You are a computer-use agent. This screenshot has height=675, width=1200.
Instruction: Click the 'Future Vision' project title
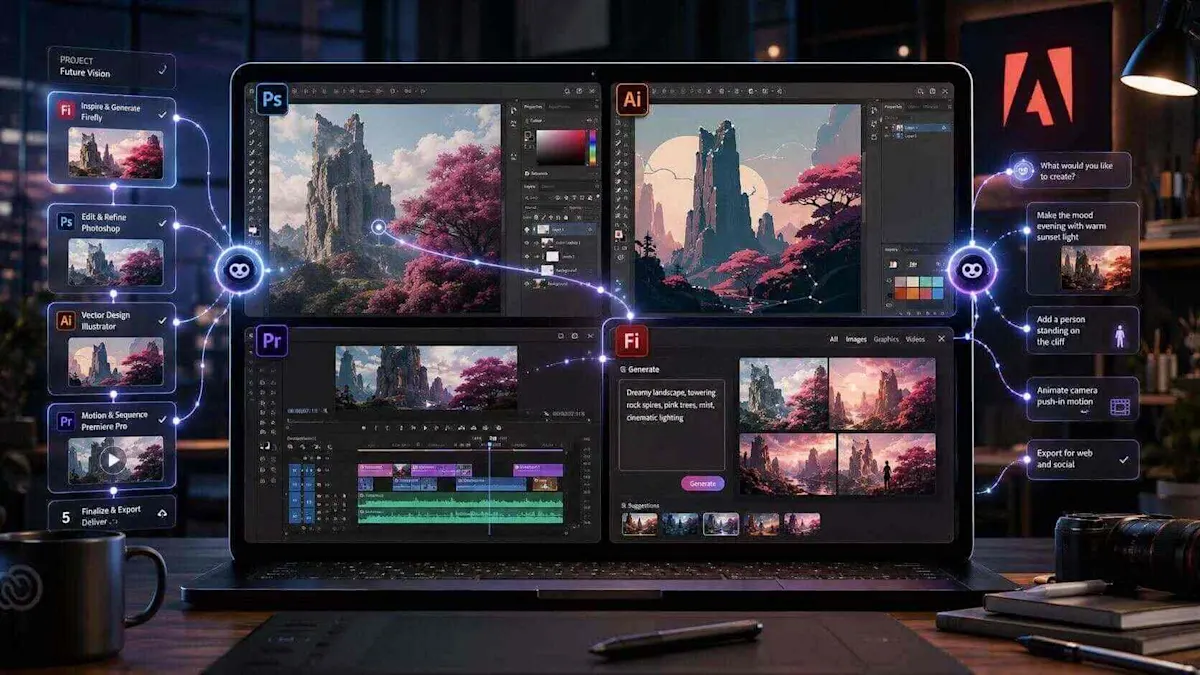(x=84, y=73)
